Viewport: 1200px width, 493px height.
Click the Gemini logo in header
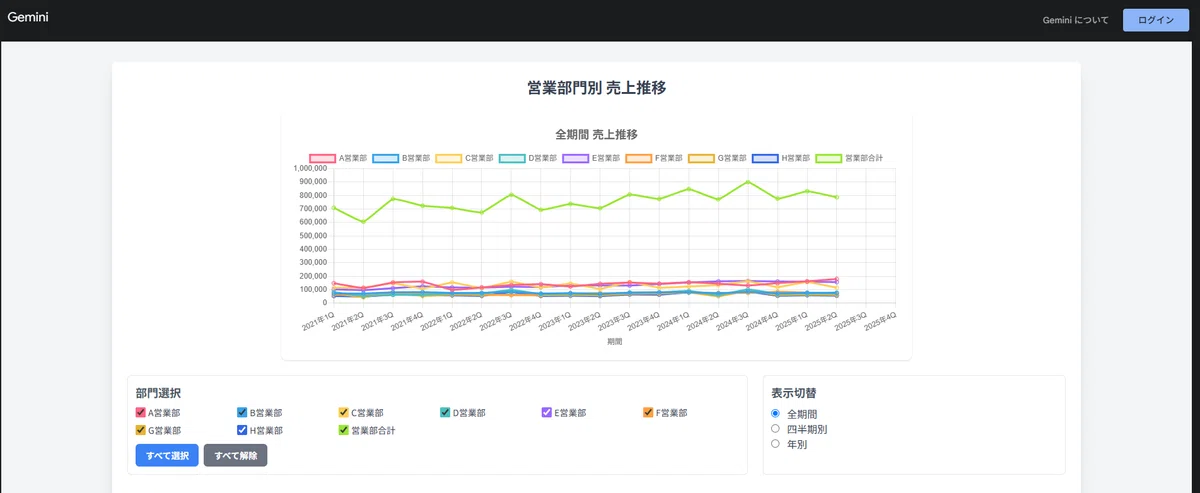pyautogui.click(x=28, y=19)
